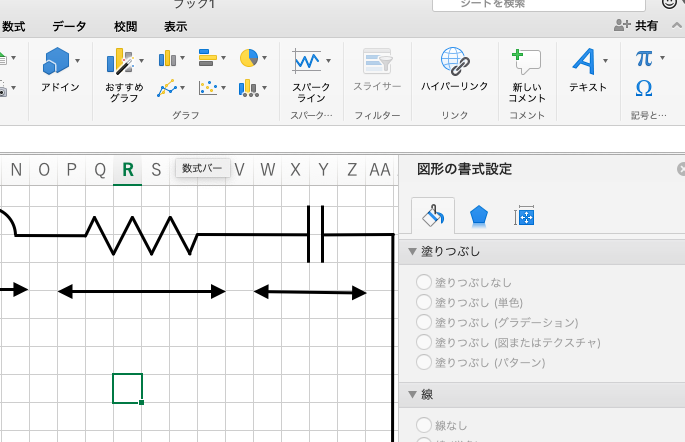
Task: Insert a ハイパーリンク hyperlink
Action: tap(455, 61)
